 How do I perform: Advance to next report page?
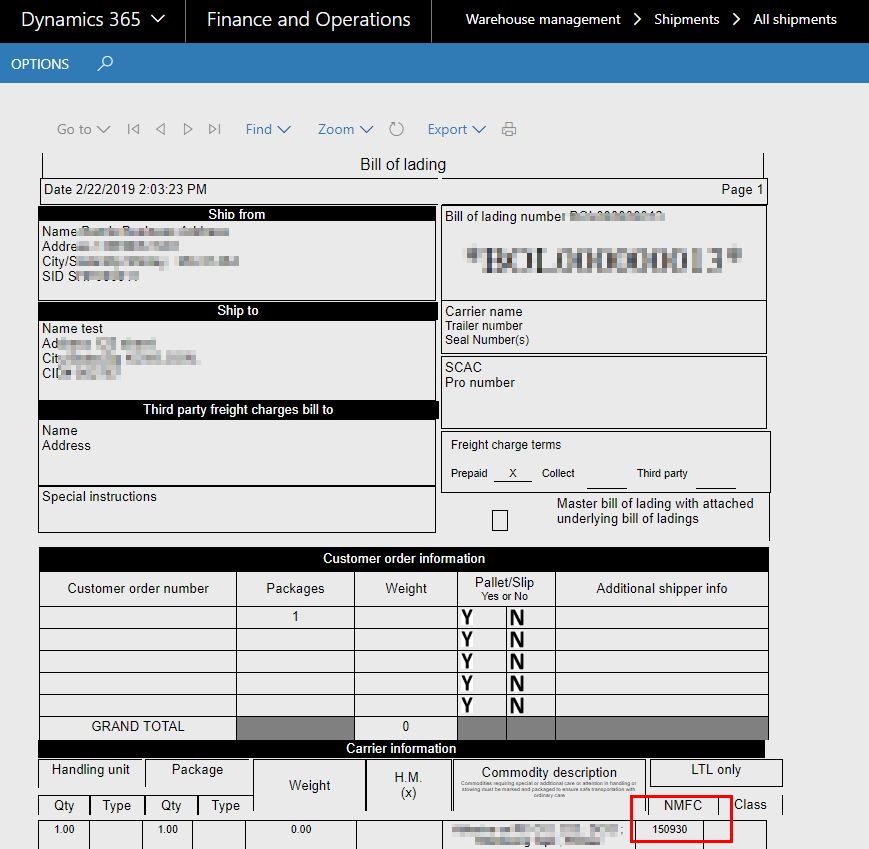(x=187, y=129)
